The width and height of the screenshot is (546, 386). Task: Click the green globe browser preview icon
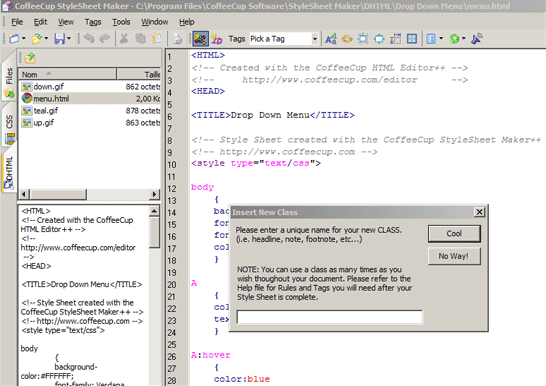[x=454, y=39]
